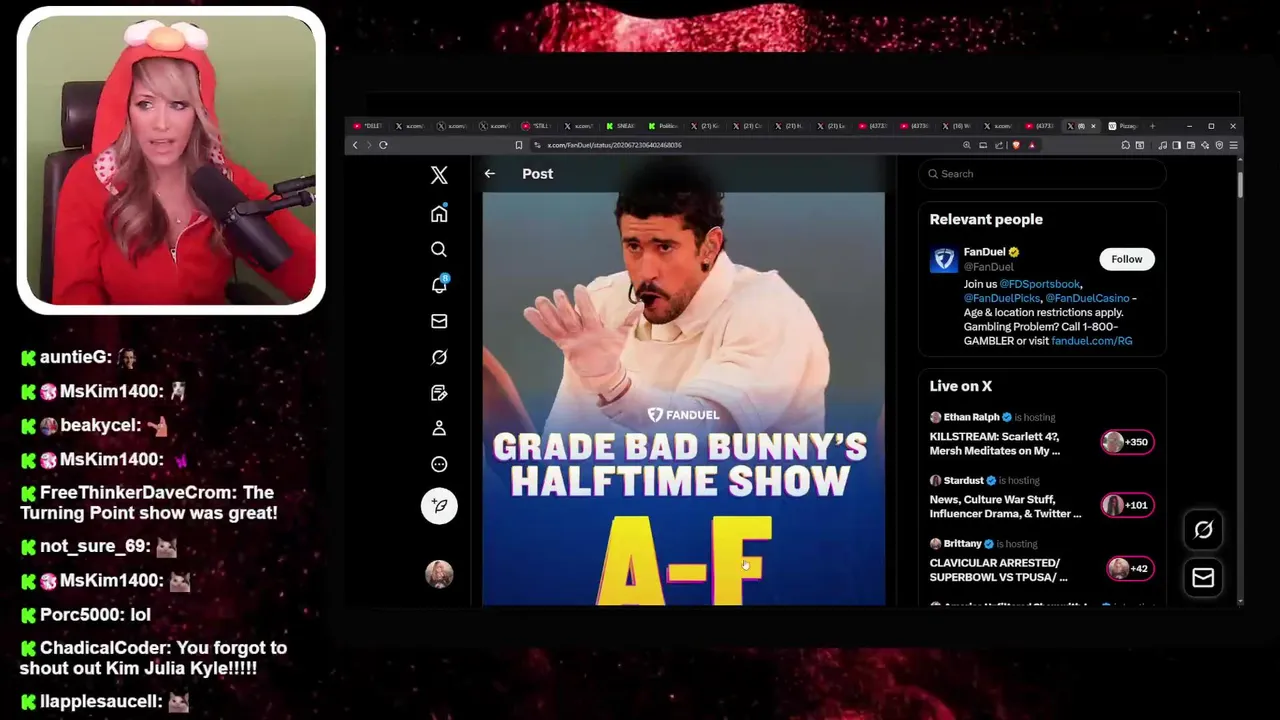Click the +101 listeners badge

(1127, 505)
